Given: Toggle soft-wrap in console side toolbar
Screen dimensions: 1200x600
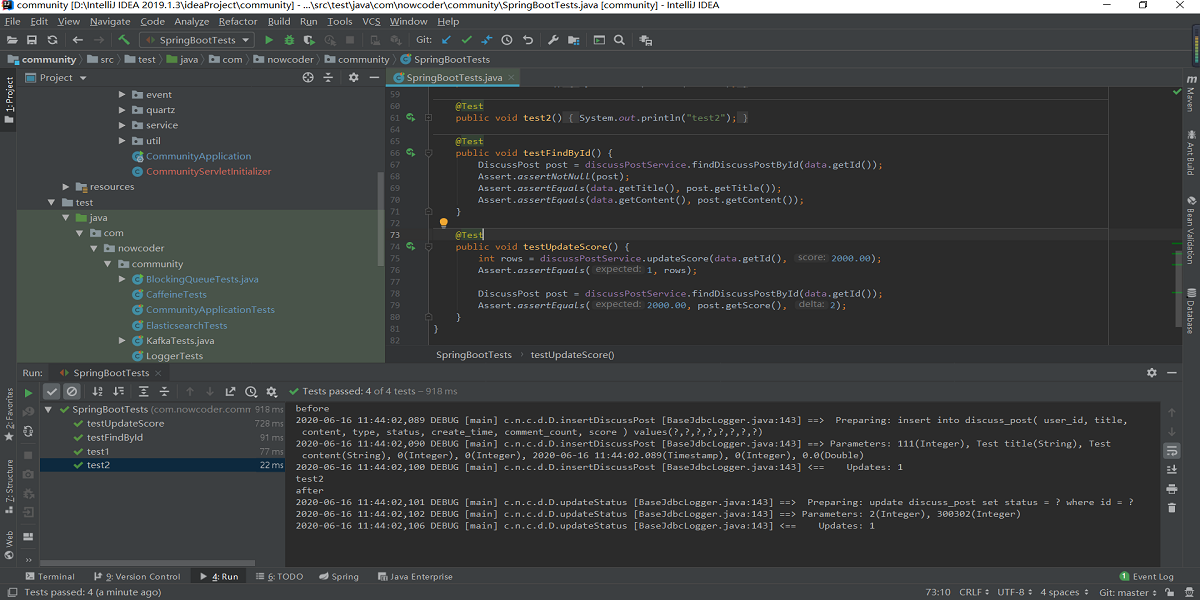Looking at the screenshot, I should (x=1171, y=451).
